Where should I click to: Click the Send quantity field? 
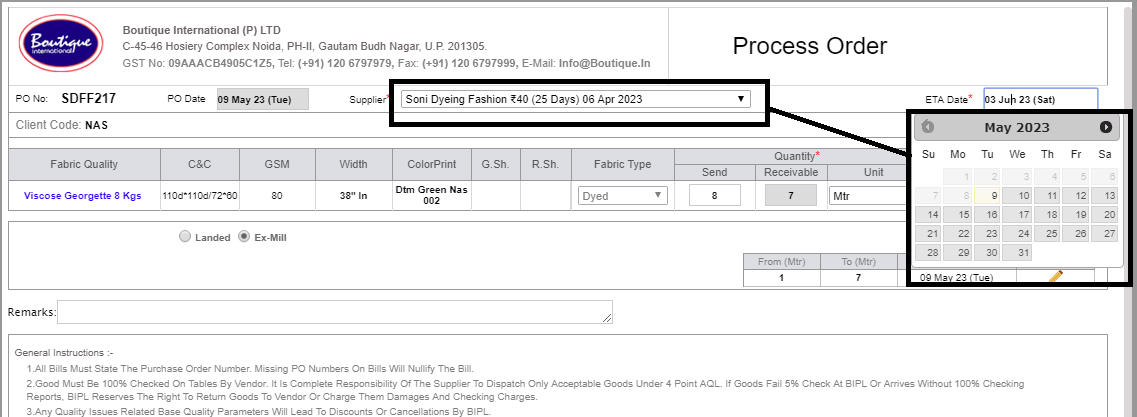coord(714,195)
